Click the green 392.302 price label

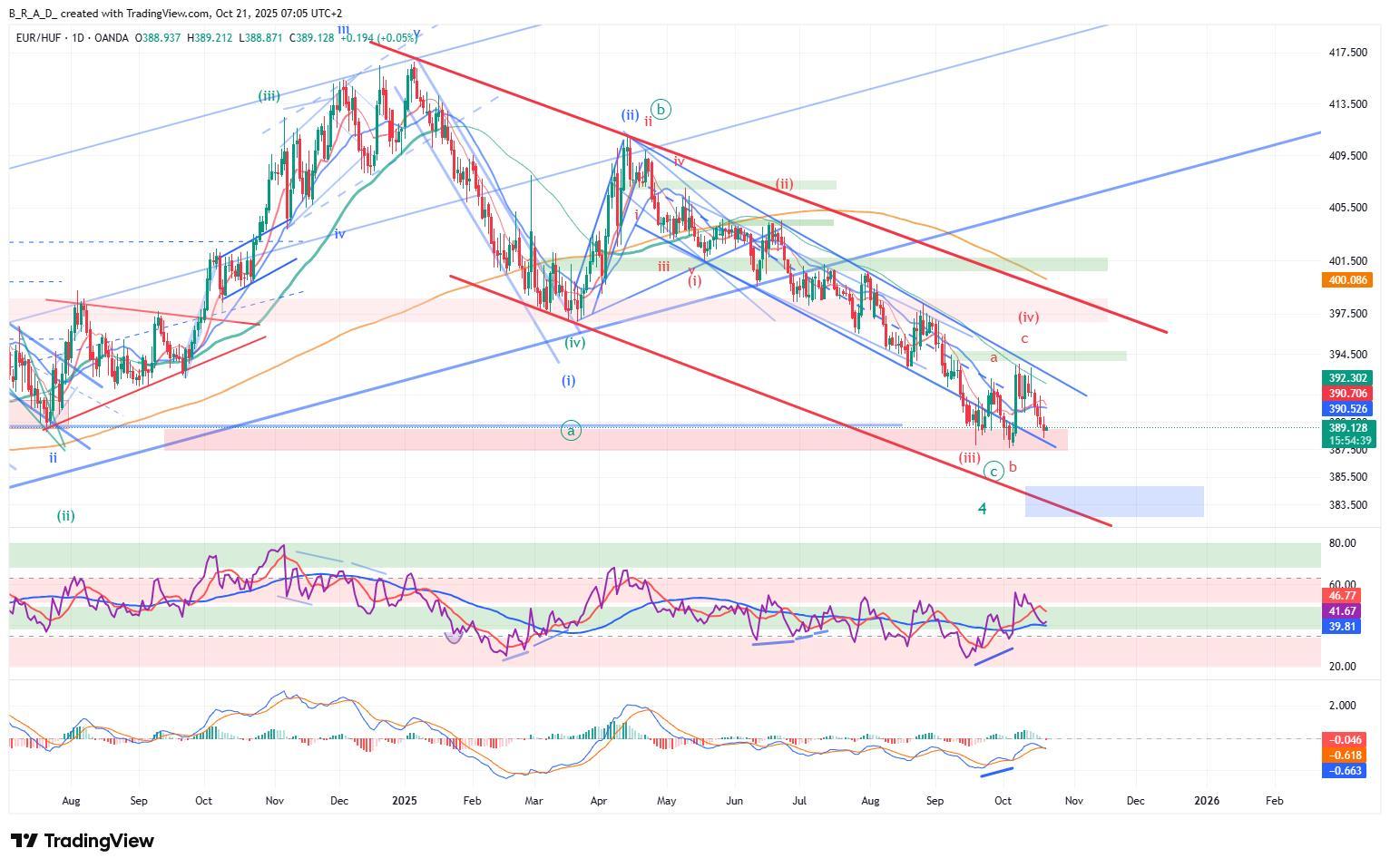1346,378
